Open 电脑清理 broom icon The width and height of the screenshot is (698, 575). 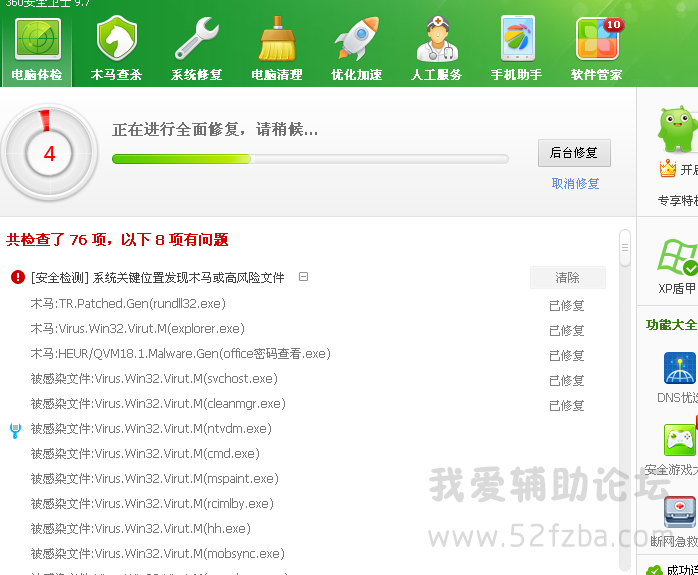click(x=277, y=38)
